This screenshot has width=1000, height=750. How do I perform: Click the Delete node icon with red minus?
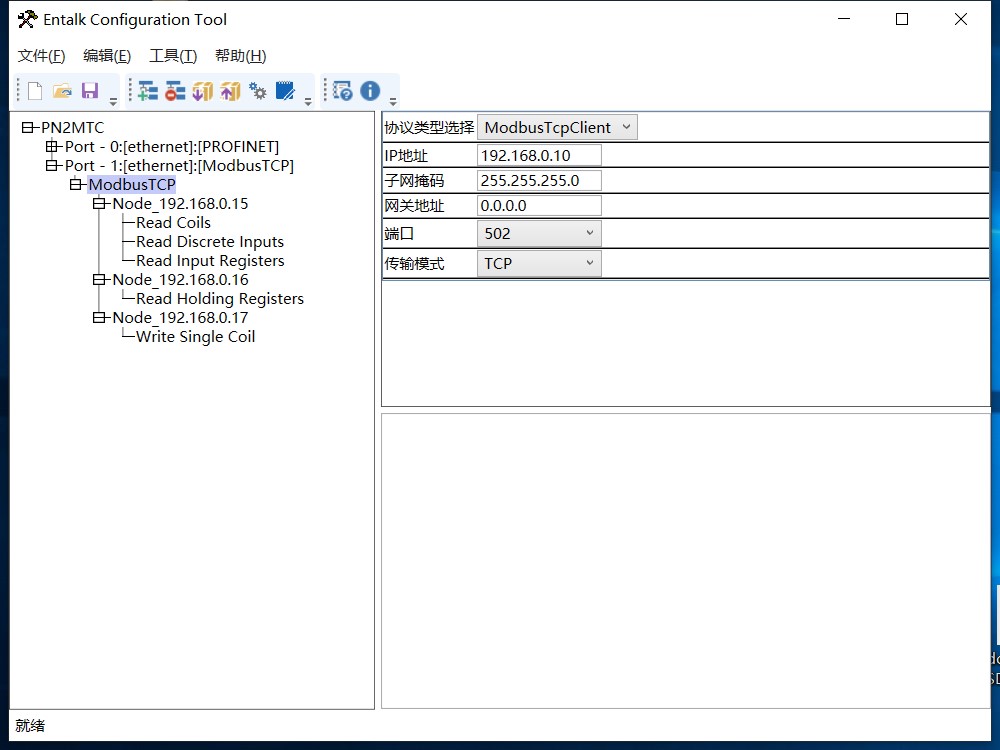tap(175, 91)
